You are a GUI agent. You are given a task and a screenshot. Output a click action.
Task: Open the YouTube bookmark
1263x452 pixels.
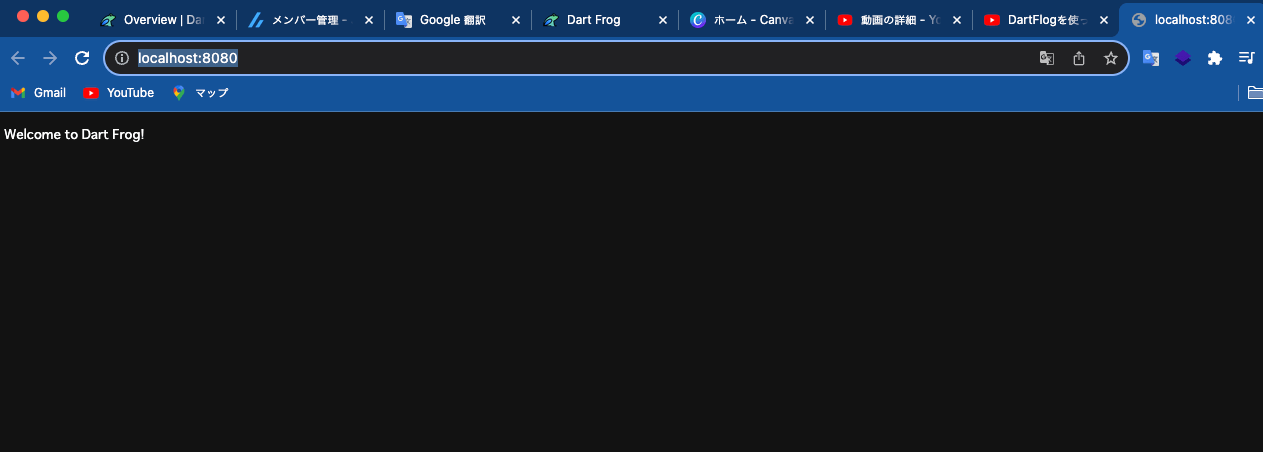tap(119, 93)
